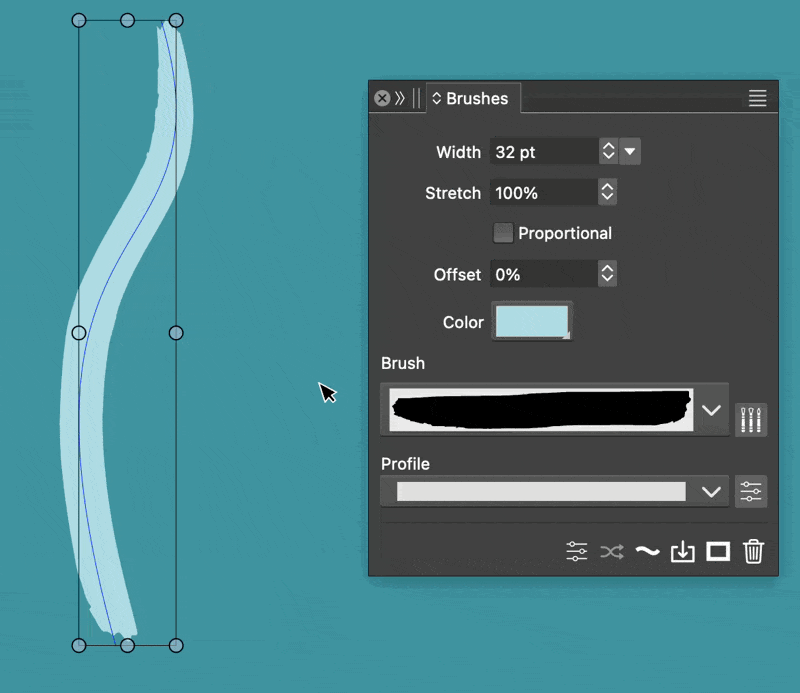Image resolution: width=800 pixels, height=693 pixels.
Task: Click the rectangle icon in bottom row
Action: [718, 551]
